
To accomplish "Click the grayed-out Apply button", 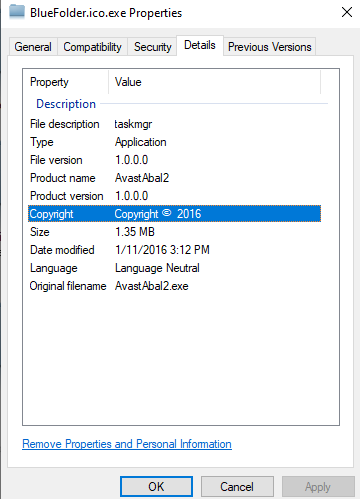I will pyautogui.click(x=318, y=486).
